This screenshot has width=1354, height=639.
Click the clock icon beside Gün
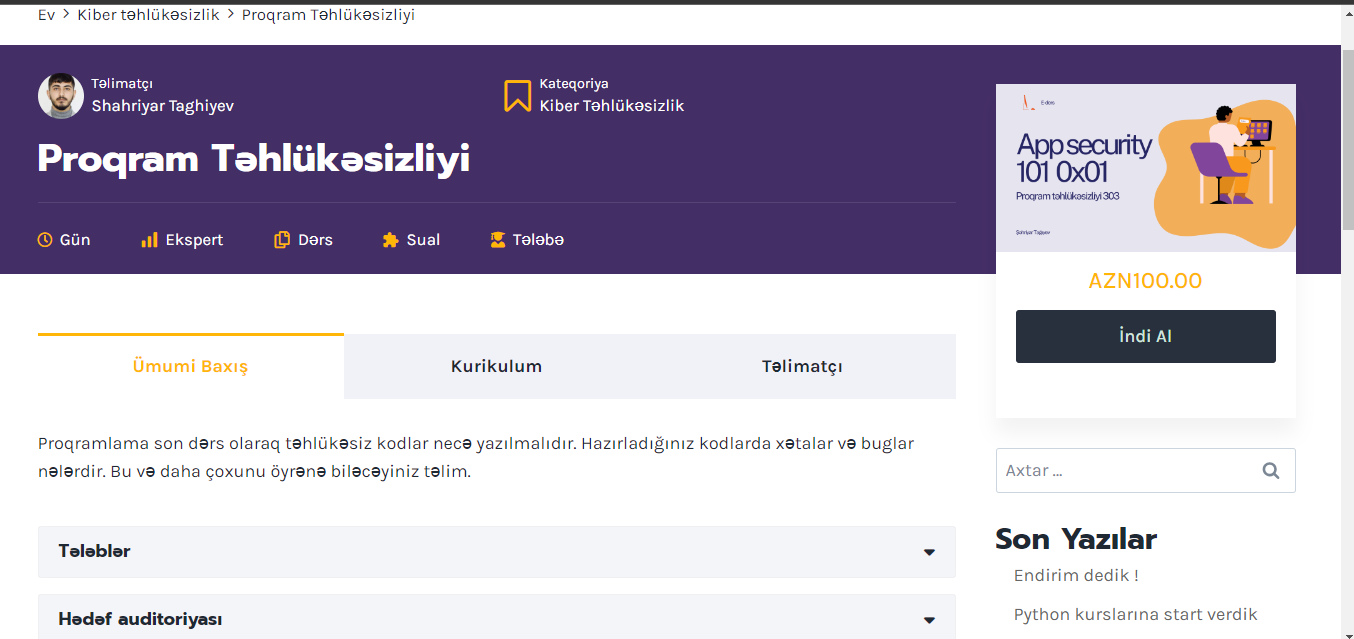pos(45,240)
